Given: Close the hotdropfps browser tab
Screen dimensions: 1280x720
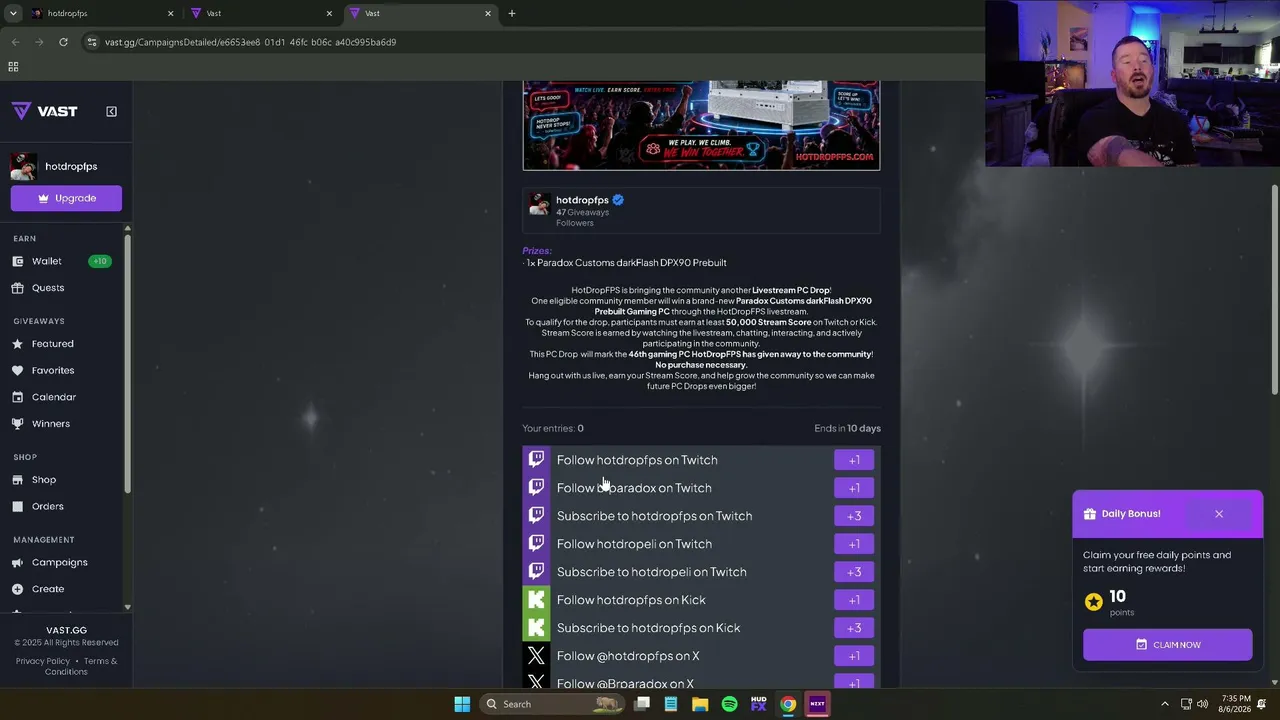Looking at the screenshot, I should point(170,13).
